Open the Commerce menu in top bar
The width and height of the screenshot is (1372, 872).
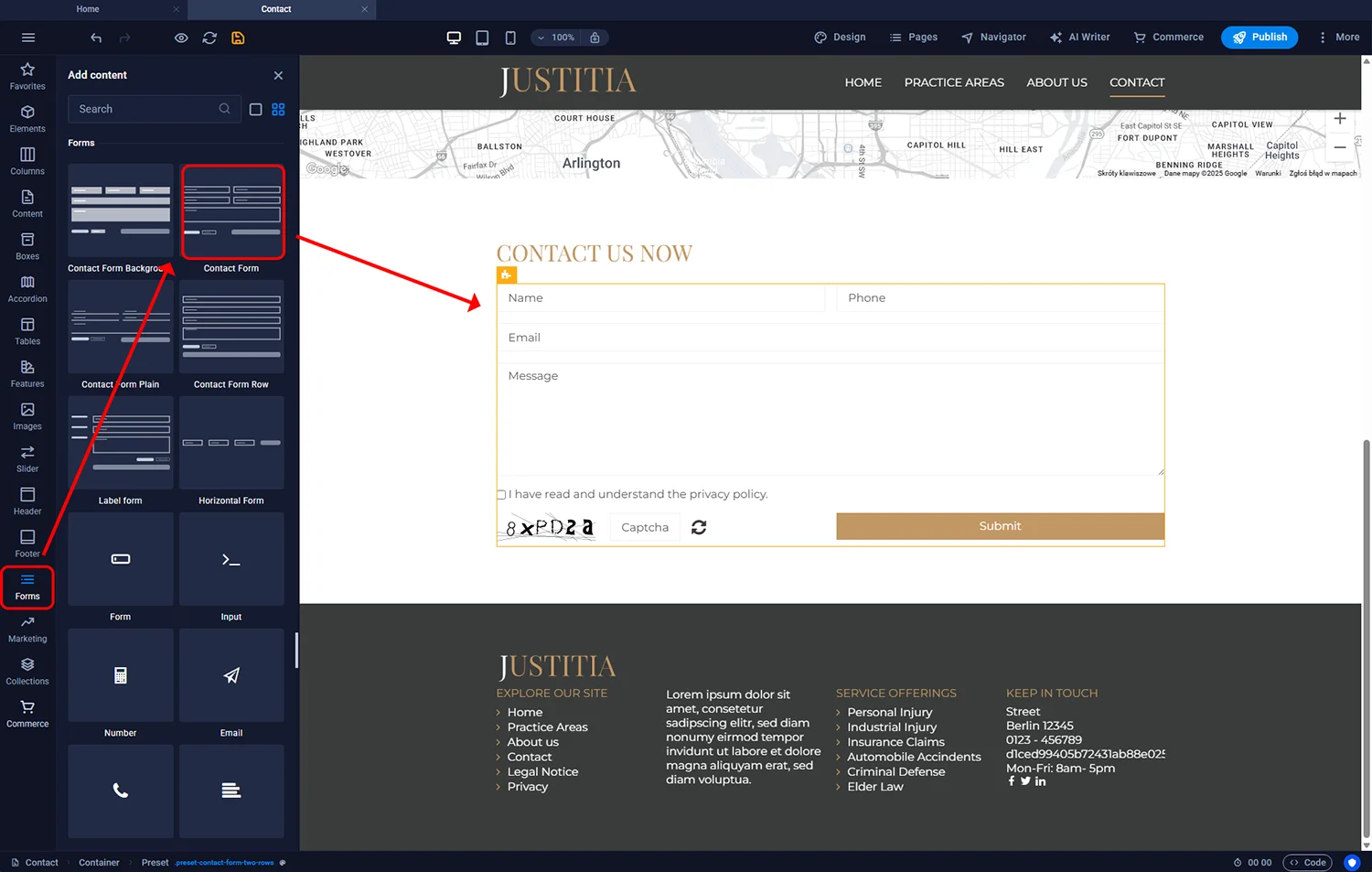(1169, 38)
